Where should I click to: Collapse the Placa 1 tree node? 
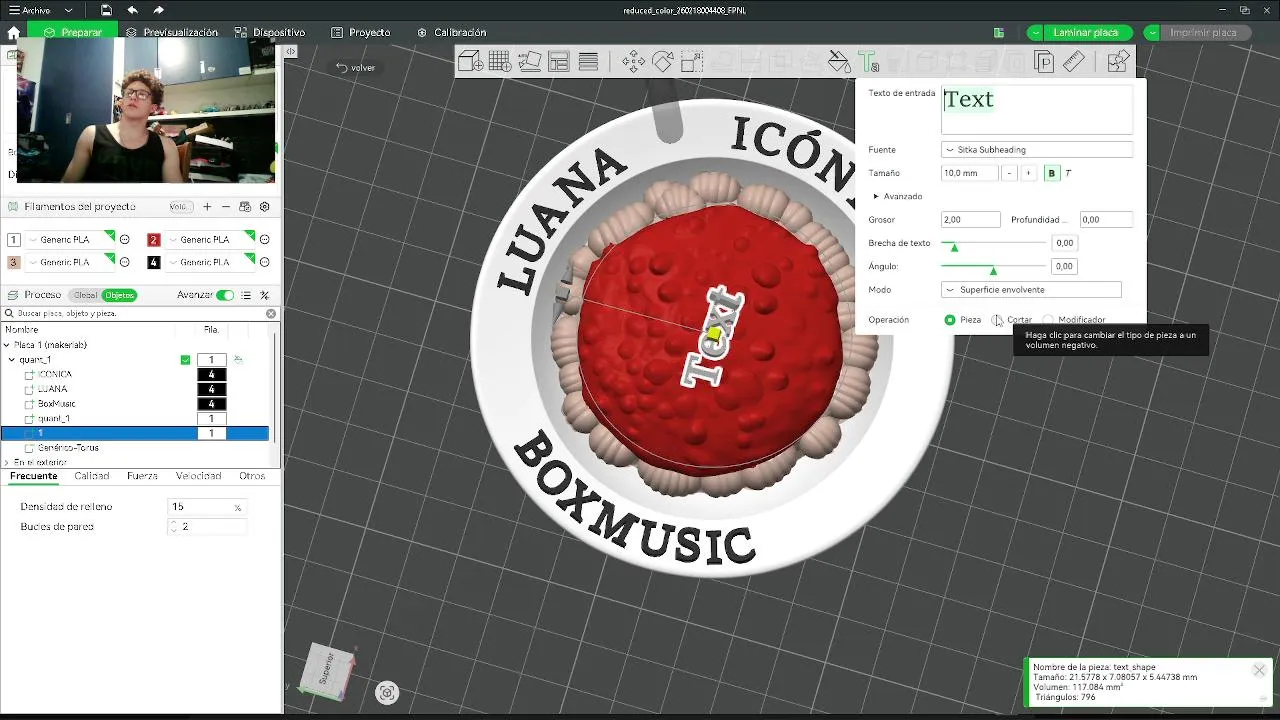tap(7, 345)
